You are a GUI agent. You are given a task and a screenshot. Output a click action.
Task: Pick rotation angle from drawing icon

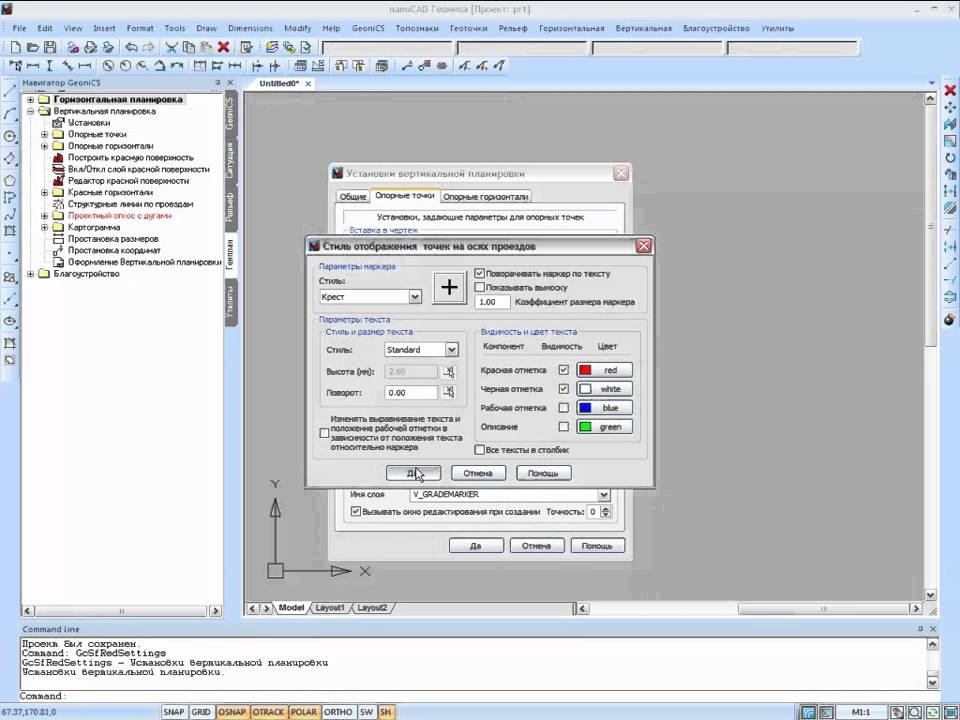point(449,393)
